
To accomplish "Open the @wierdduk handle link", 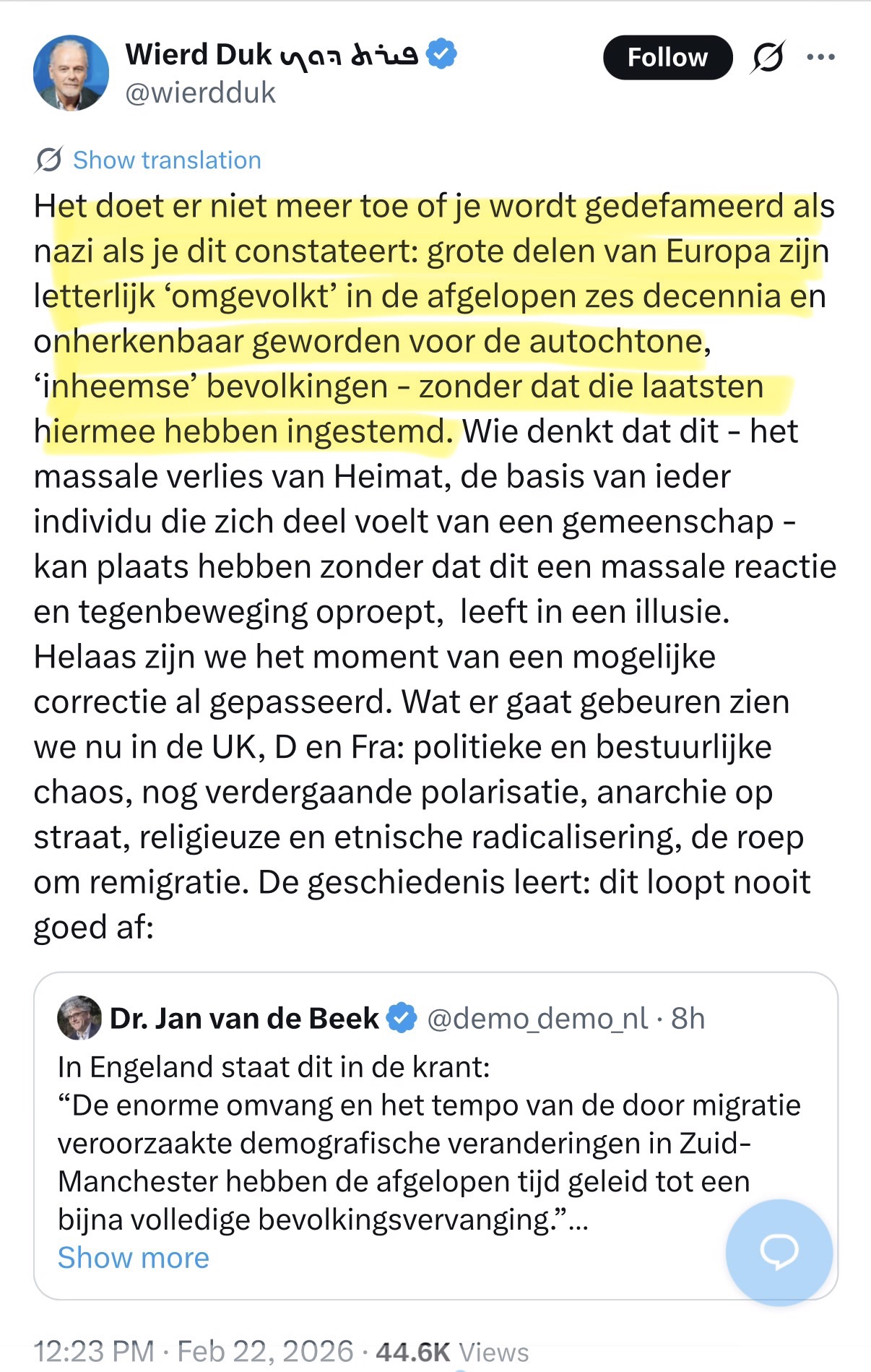I will coord(201,93).
